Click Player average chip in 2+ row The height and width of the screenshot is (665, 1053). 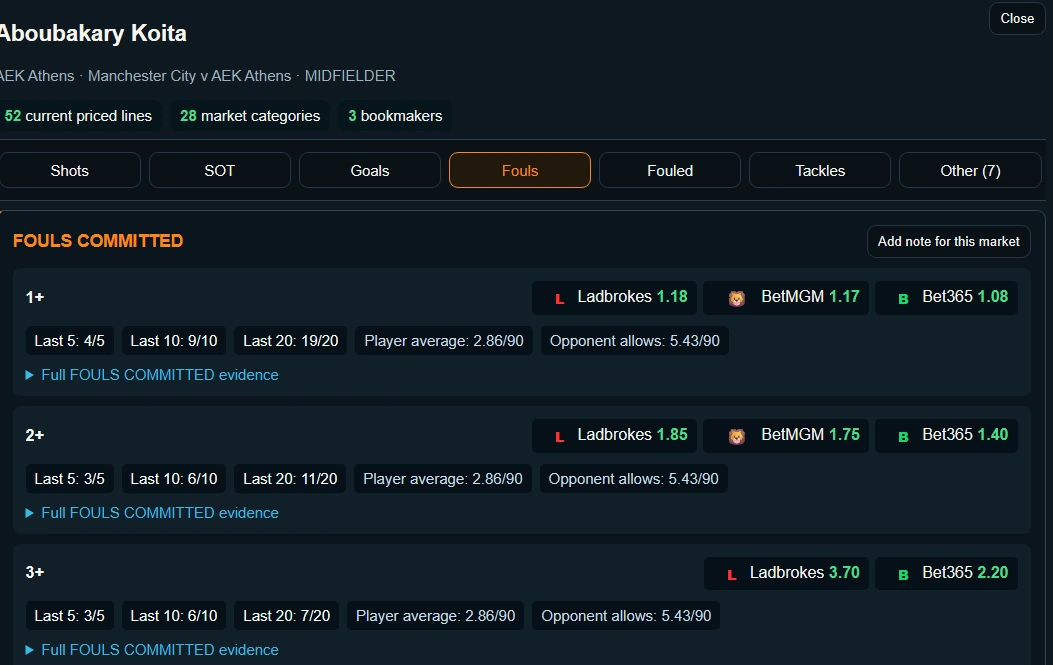pos(443,479)
